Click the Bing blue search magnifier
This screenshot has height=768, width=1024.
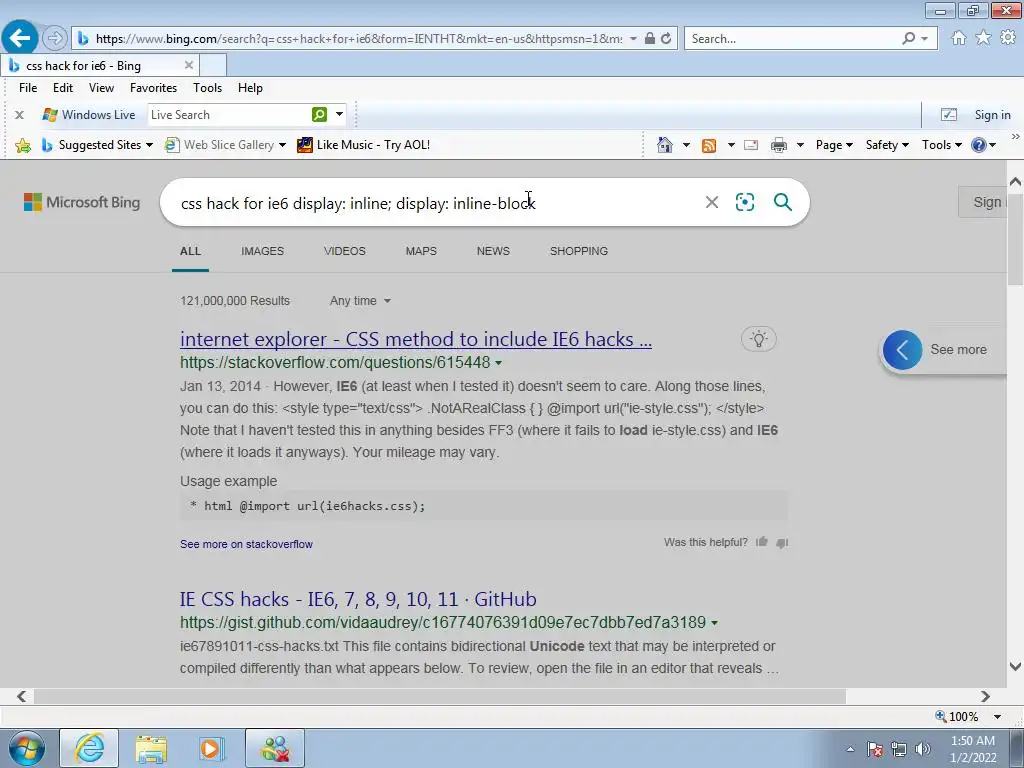tap(782, 202)
